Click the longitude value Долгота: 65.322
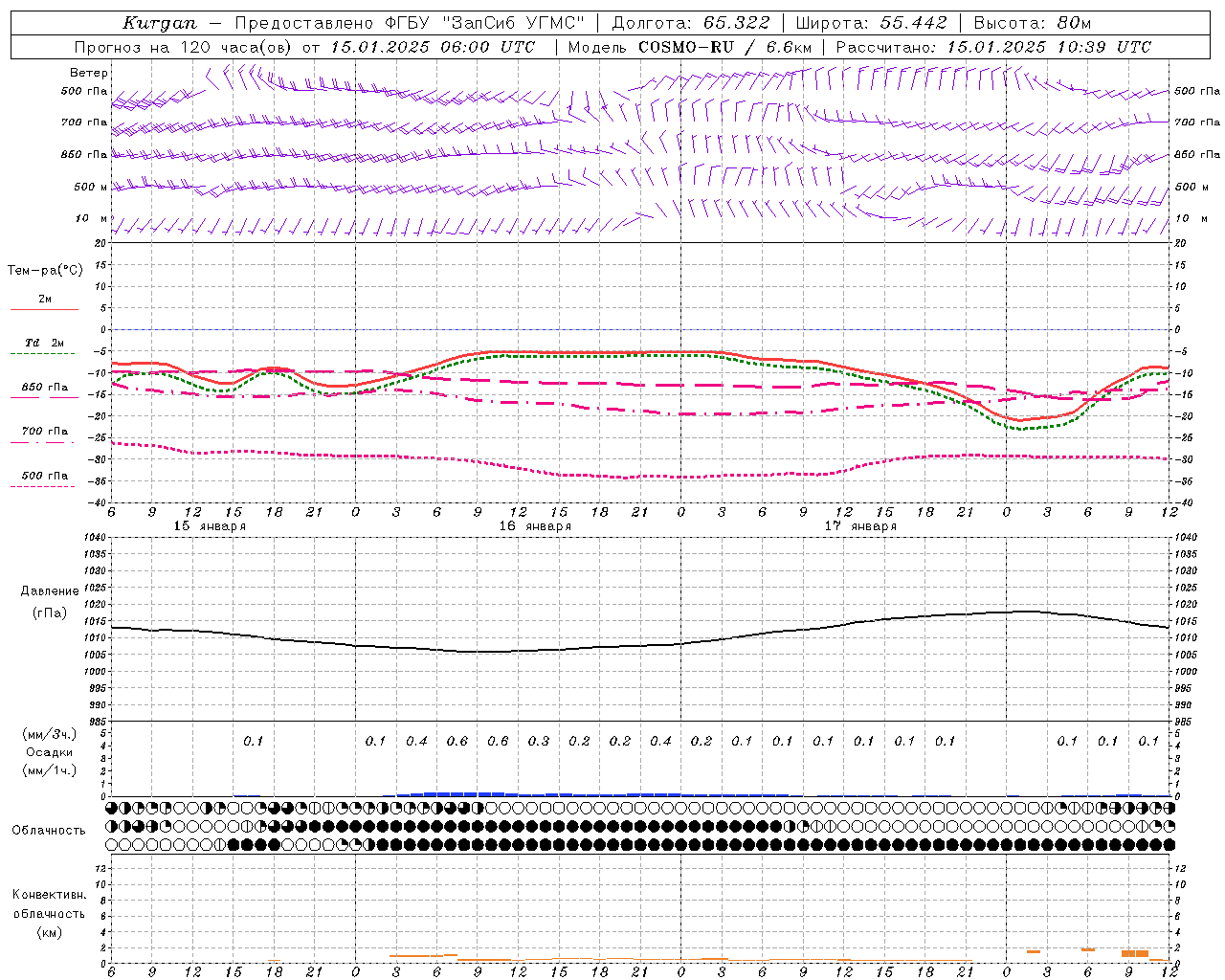This screenshot has width=1225, height=980. click(x=690, y=22)
